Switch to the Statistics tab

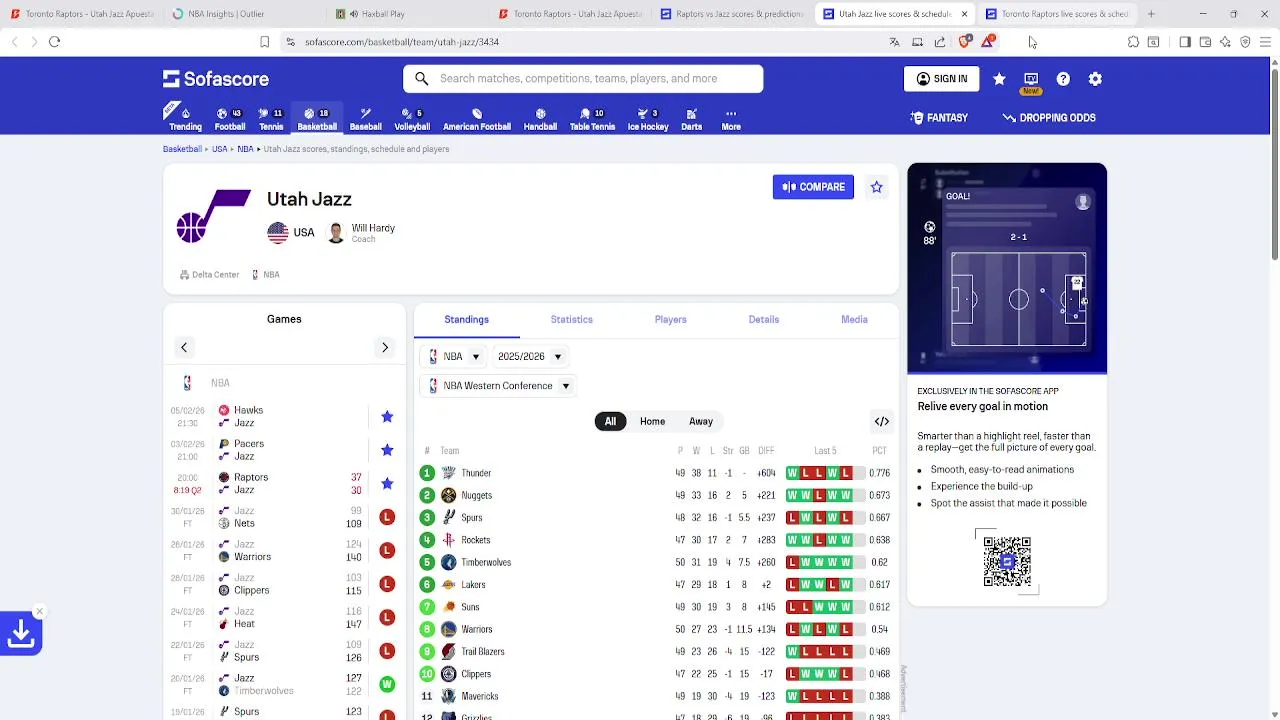[572, 320]
